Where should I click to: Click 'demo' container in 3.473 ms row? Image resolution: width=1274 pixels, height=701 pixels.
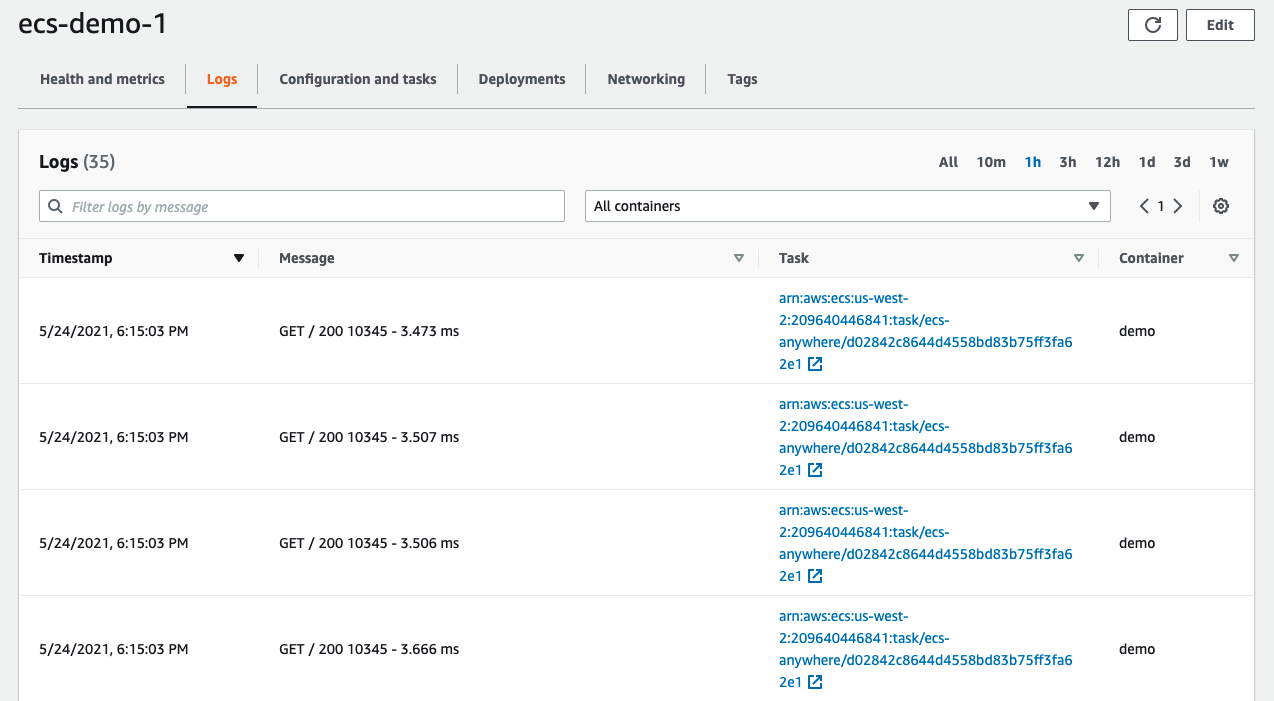(x=1137, y=331)
